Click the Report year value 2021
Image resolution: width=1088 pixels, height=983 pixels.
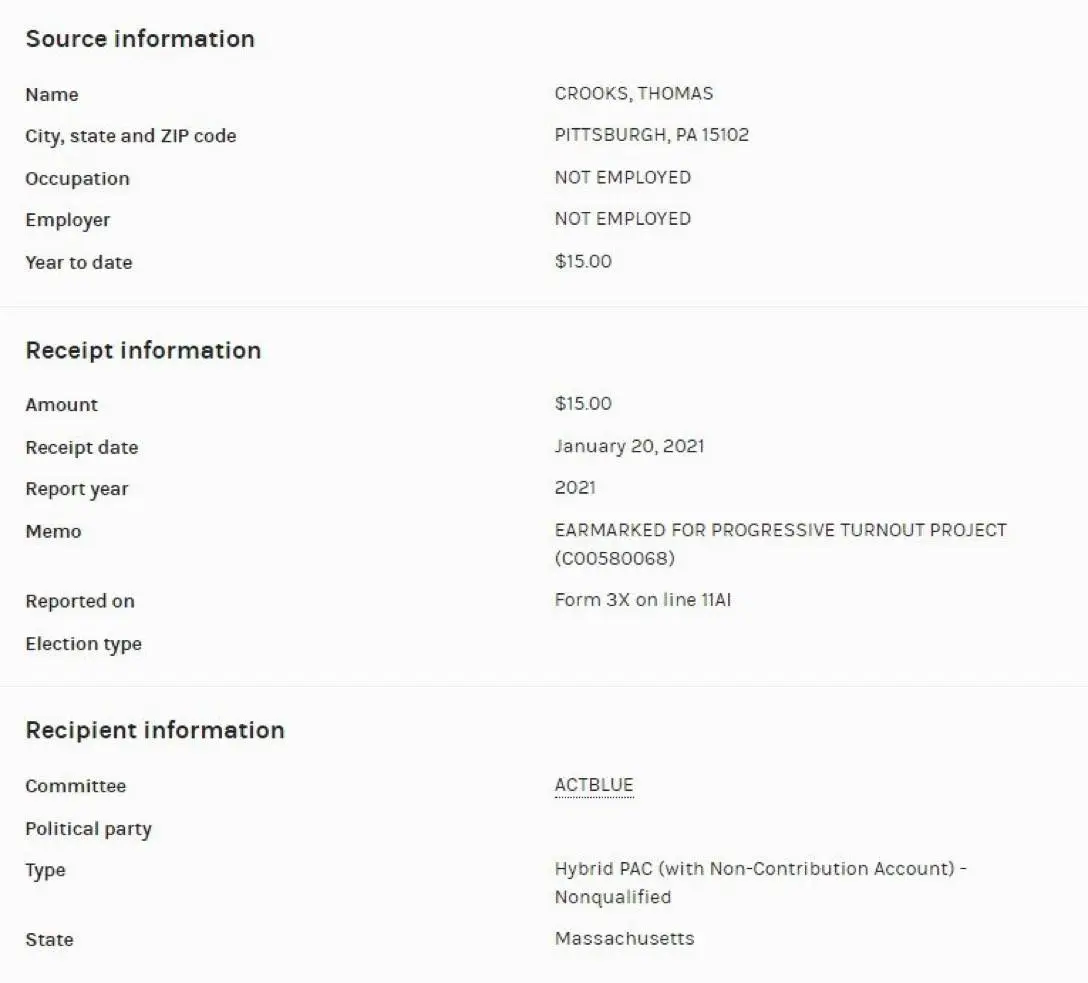coord(575,488)
